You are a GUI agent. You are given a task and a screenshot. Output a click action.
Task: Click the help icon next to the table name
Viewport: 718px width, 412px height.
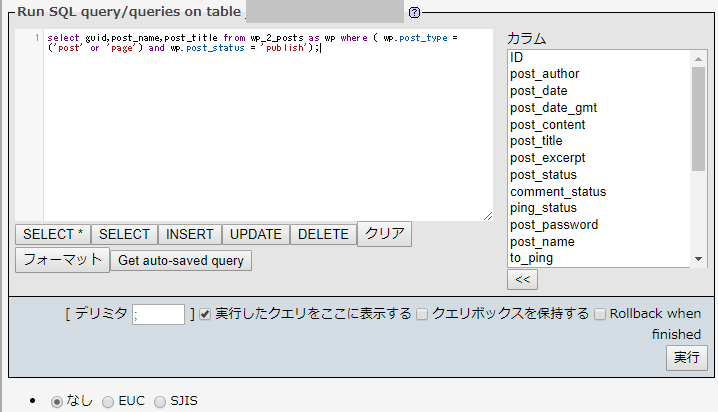414,13
